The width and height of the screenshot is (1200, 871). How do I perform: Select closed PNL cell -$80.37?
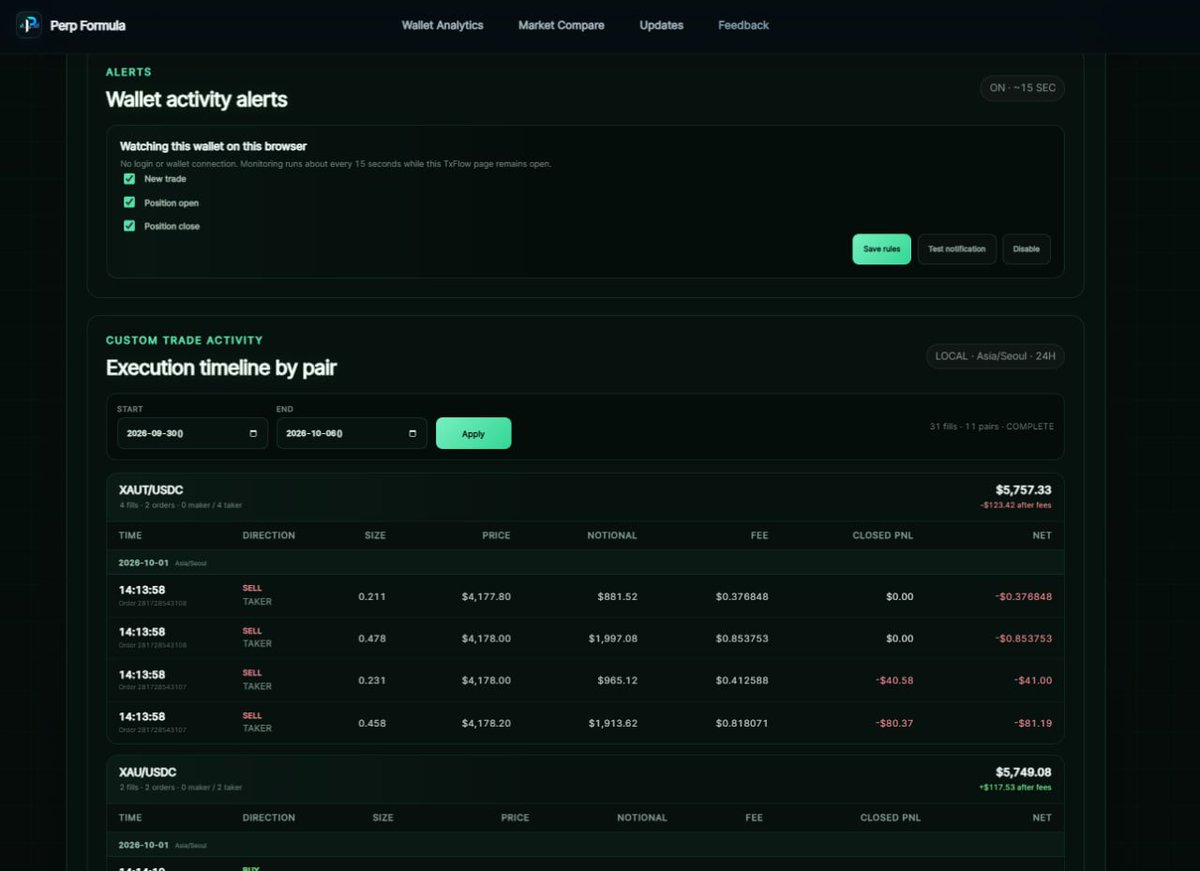coord(894,722)
